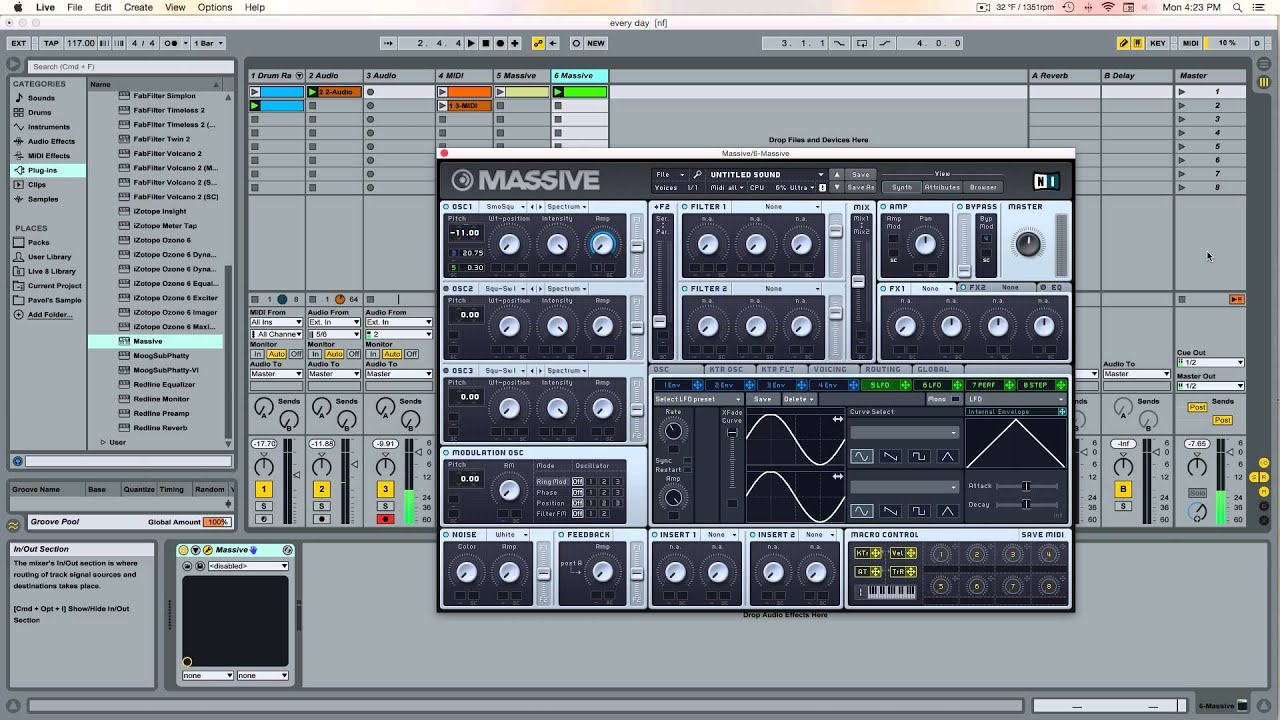
Task: Select FabFilter Twin 2 plug-in
Action: pyautogui.click(x=161, y=139)
